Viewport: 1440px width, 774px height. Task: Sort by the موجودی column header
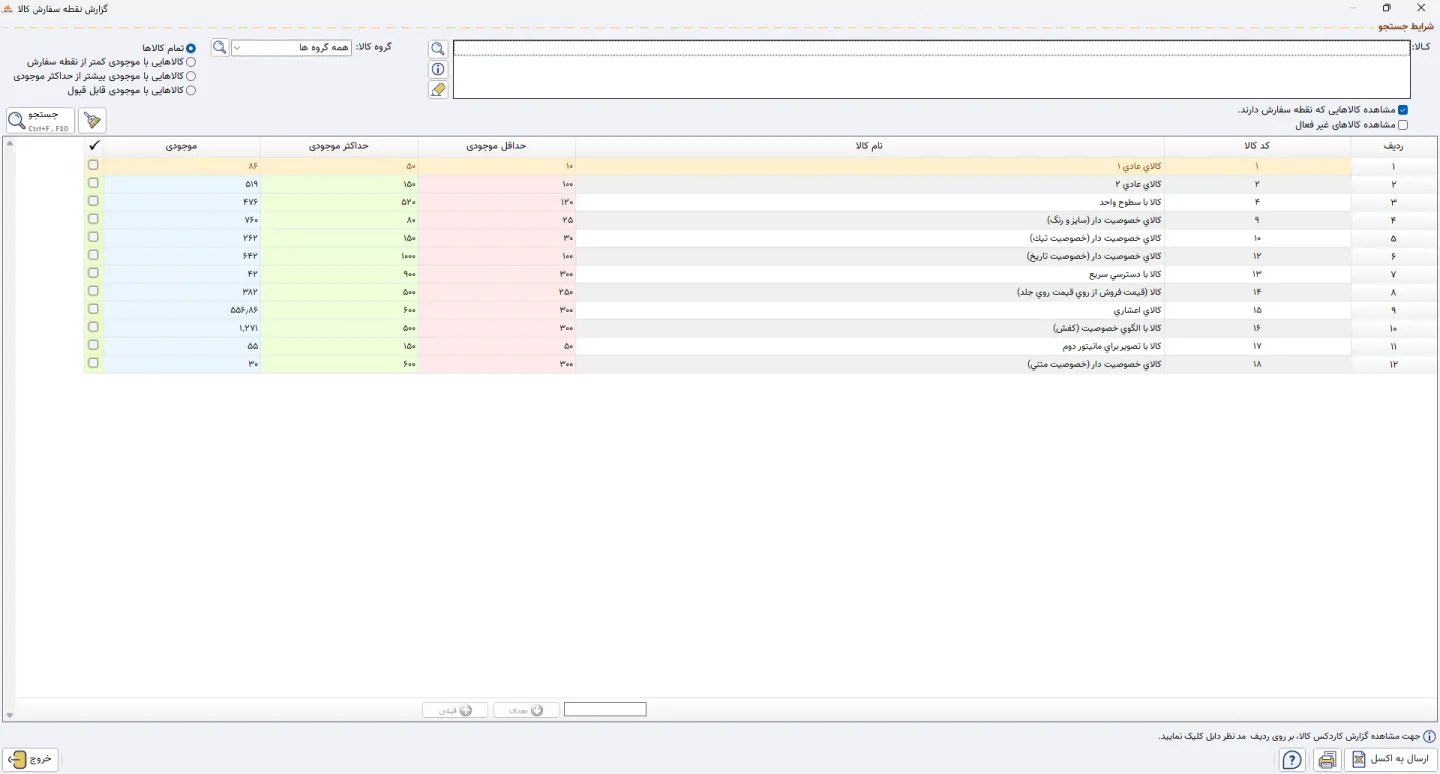(182, 146)
